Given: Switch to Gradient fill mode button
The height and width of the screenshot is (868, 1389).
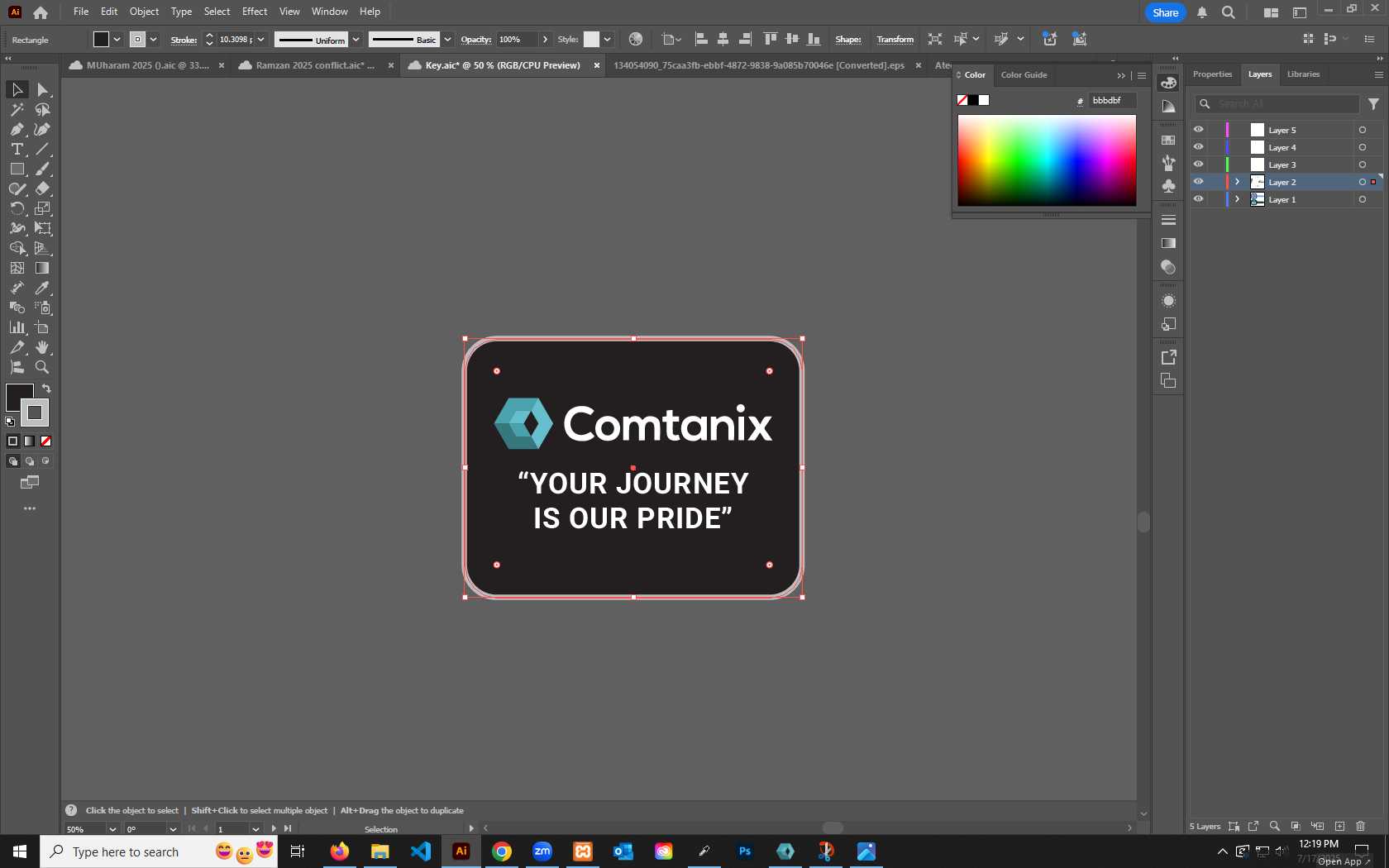Looking at the screenshot, I should (x=30, y=441).
